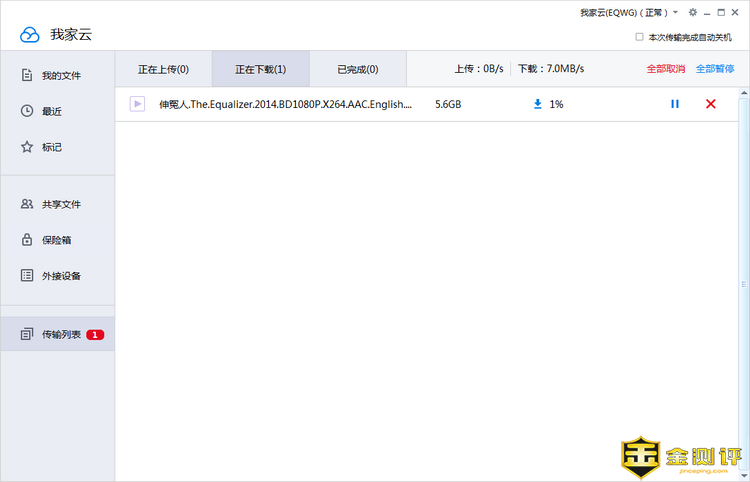Select 传输列表 transfer list
The image size is (750, 482).
[x=60, y=334]
